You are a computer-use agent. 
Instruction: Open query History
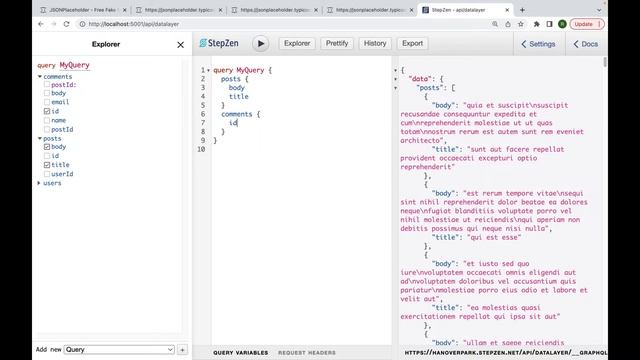[x=375, y=43]
